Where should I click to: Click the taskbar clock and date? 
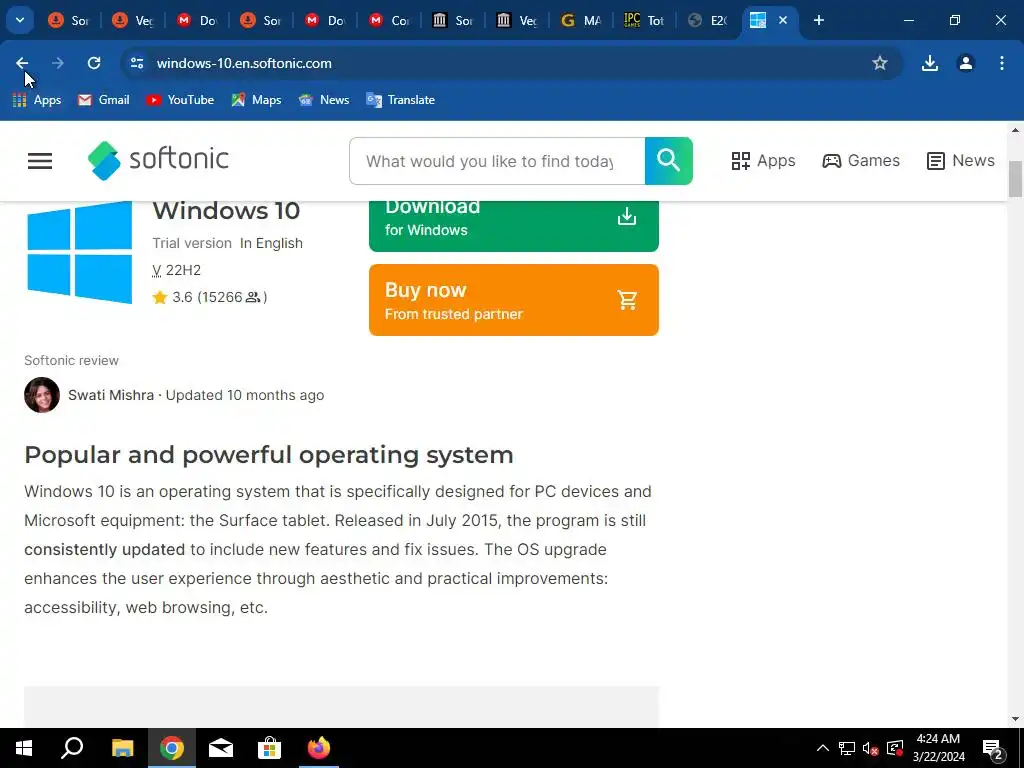pyautogui.click(x=938, y=748)
